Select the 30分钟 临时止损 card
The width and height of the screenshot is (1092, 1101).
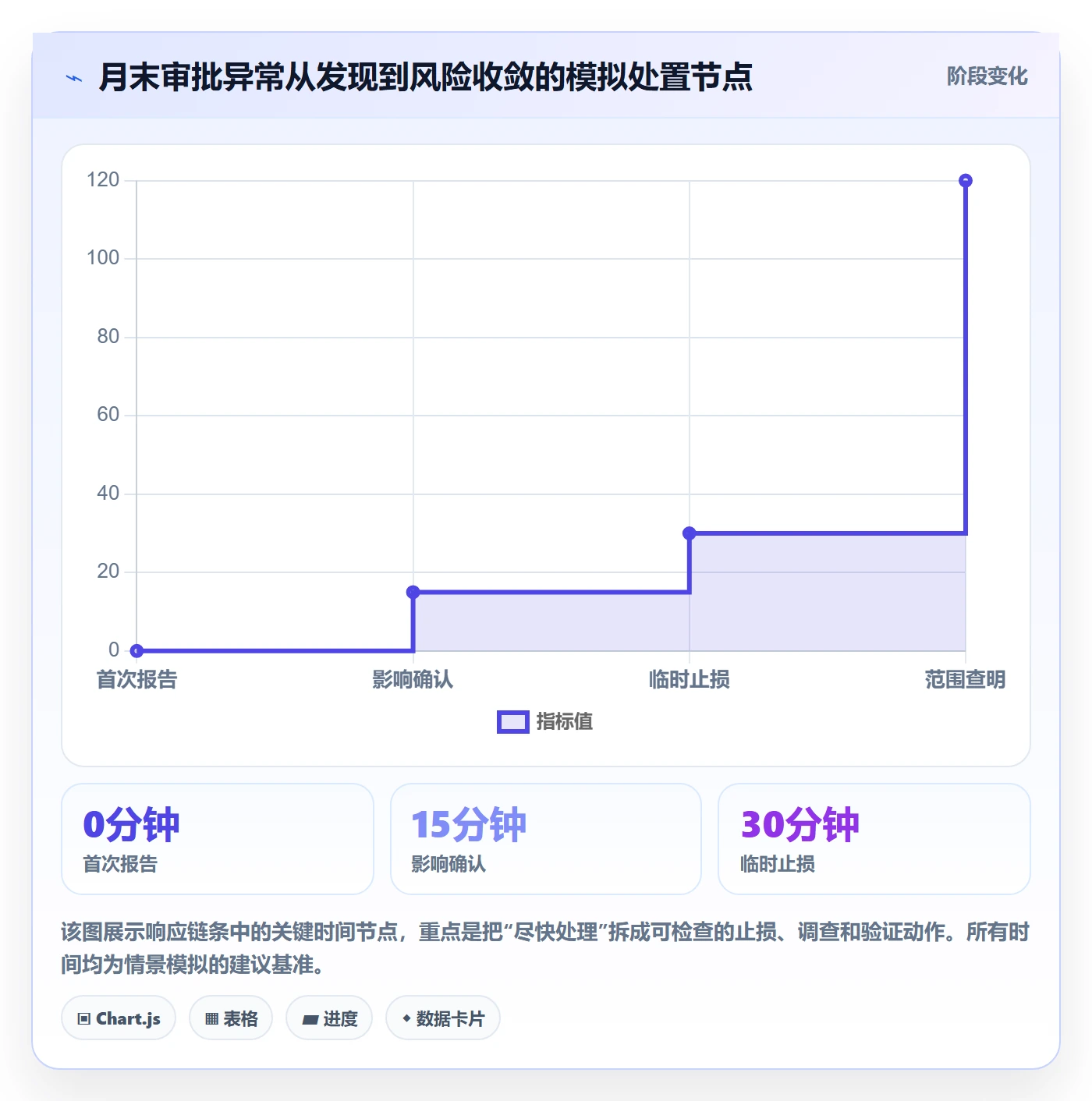(x=874, y=839)
